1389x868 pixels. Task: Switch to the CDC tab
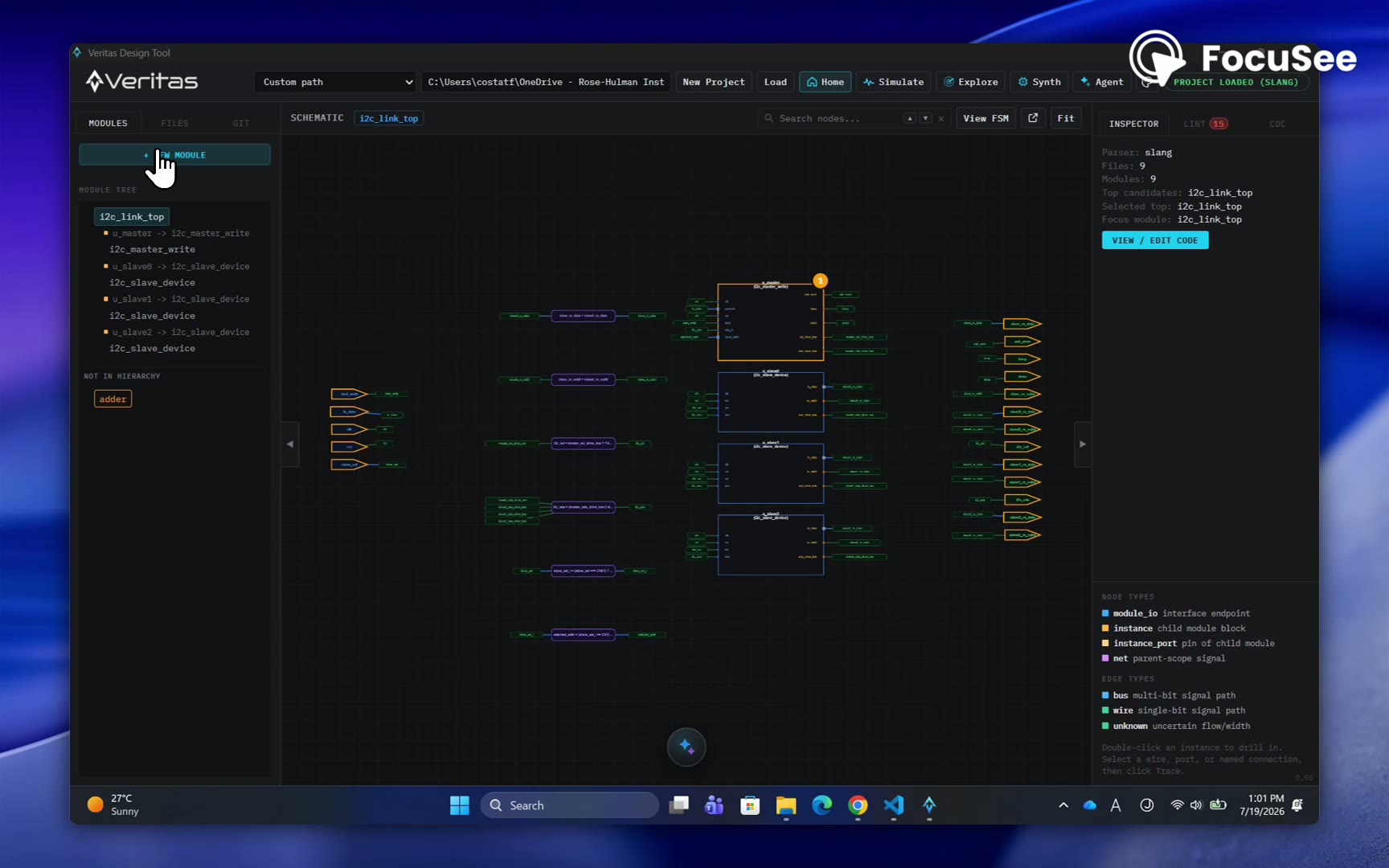click(x=1277, y=124)
